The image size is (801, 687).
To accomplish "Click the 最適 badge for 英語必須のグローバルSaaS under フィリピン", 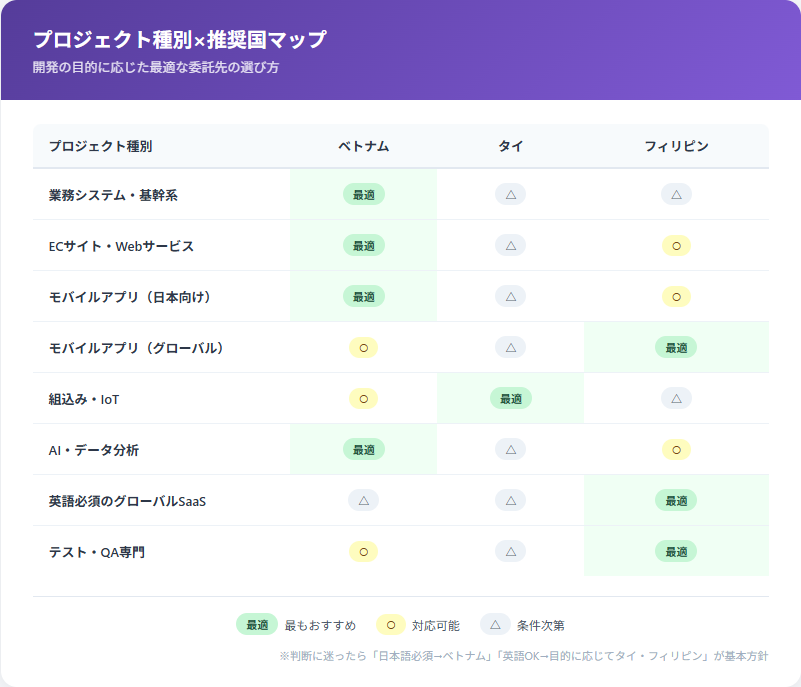I will (677, 500).
